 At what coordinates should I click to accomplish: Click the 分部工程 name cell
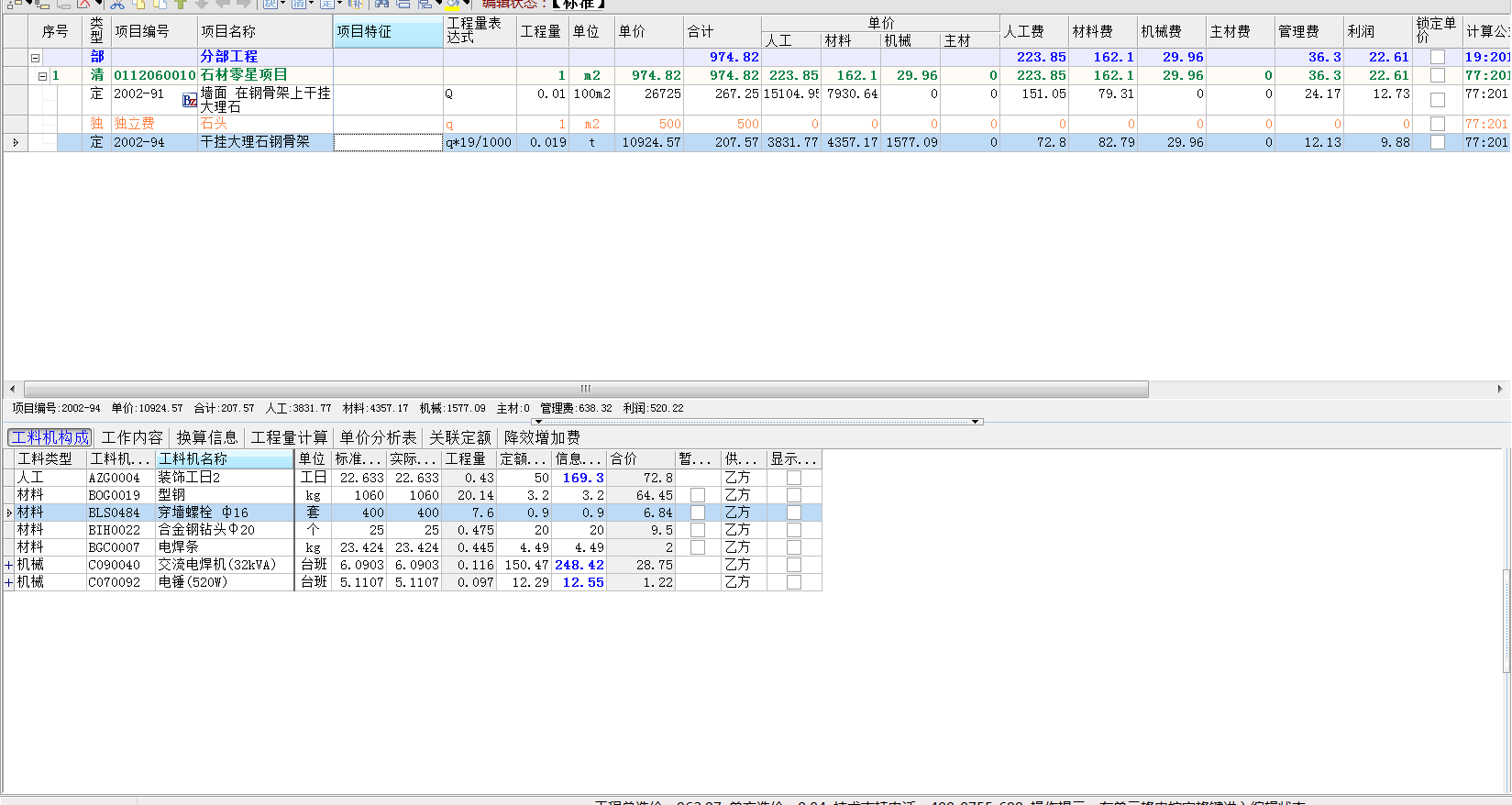click(265, 57)
